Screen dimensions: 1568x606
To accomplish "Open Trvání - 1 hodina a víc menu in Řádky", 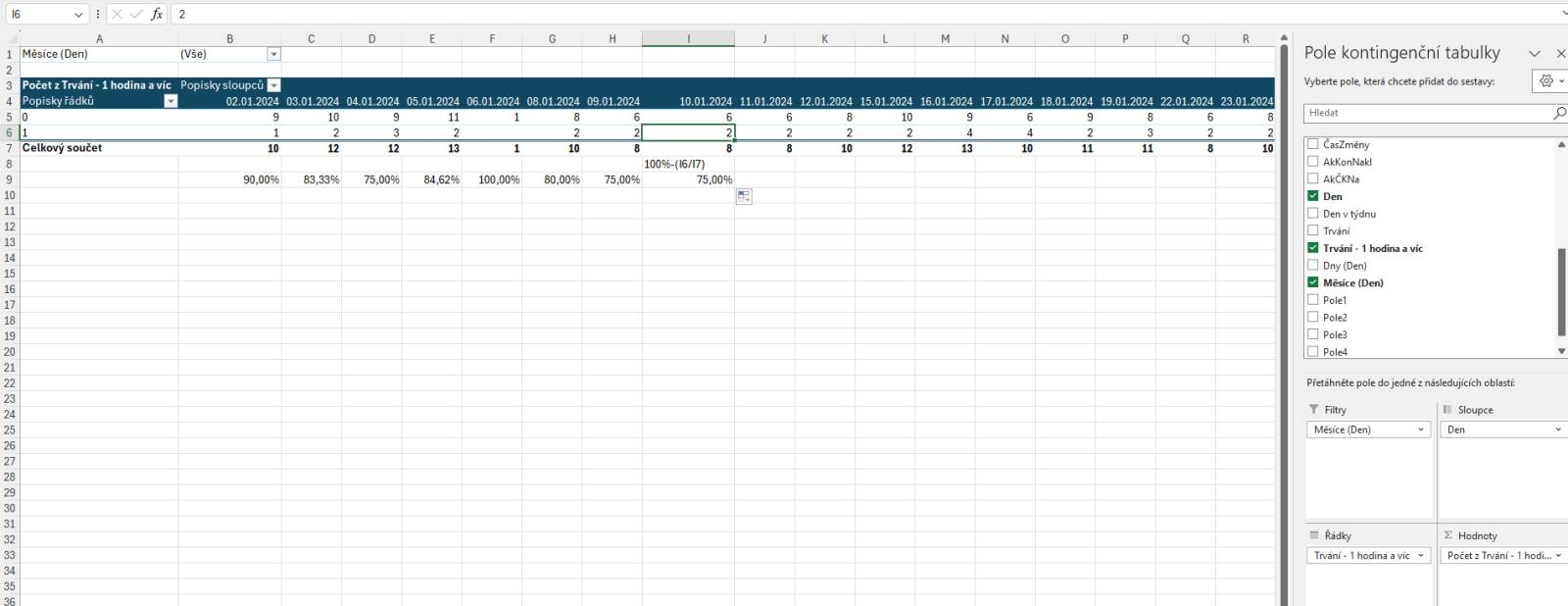I will point(1421,555).
